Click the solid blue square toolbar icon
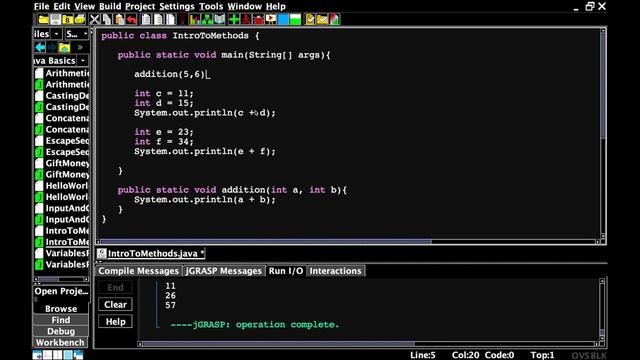640x360 pixels. [283, 19]
